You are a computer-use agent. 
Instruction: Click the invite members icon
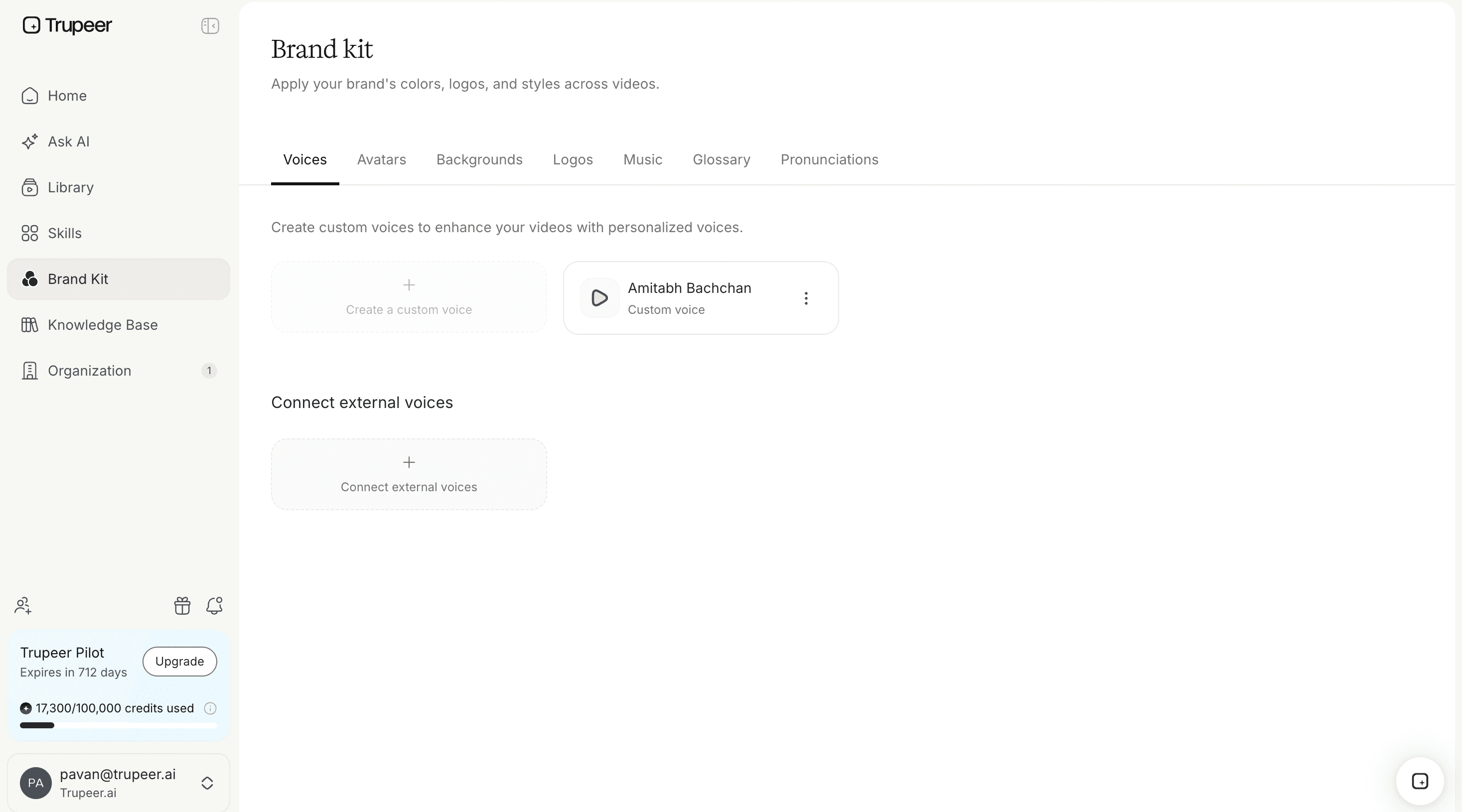tap(23, 606)
